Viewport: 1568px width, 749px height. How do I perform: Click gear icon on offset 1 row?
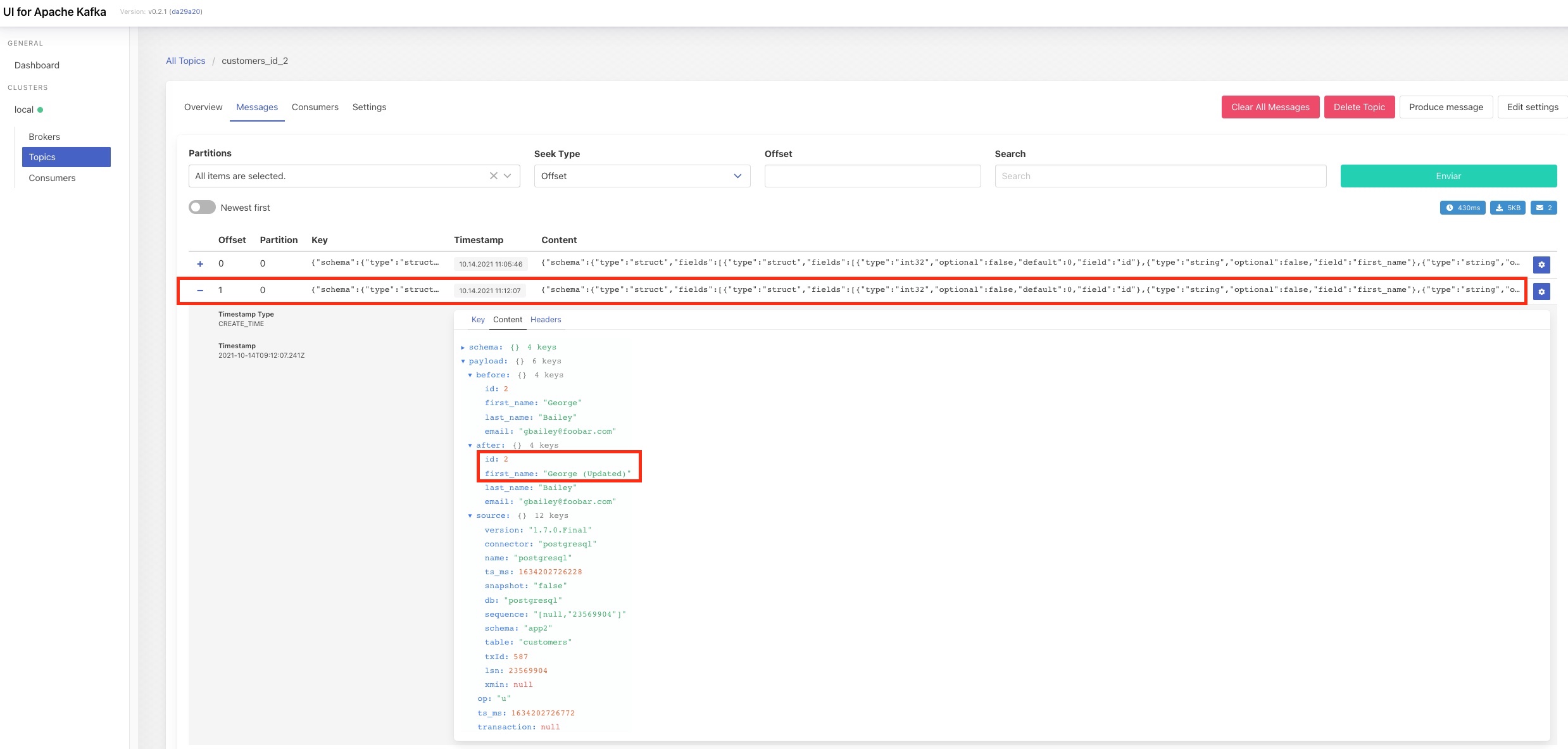click(x=1541, y=292)
